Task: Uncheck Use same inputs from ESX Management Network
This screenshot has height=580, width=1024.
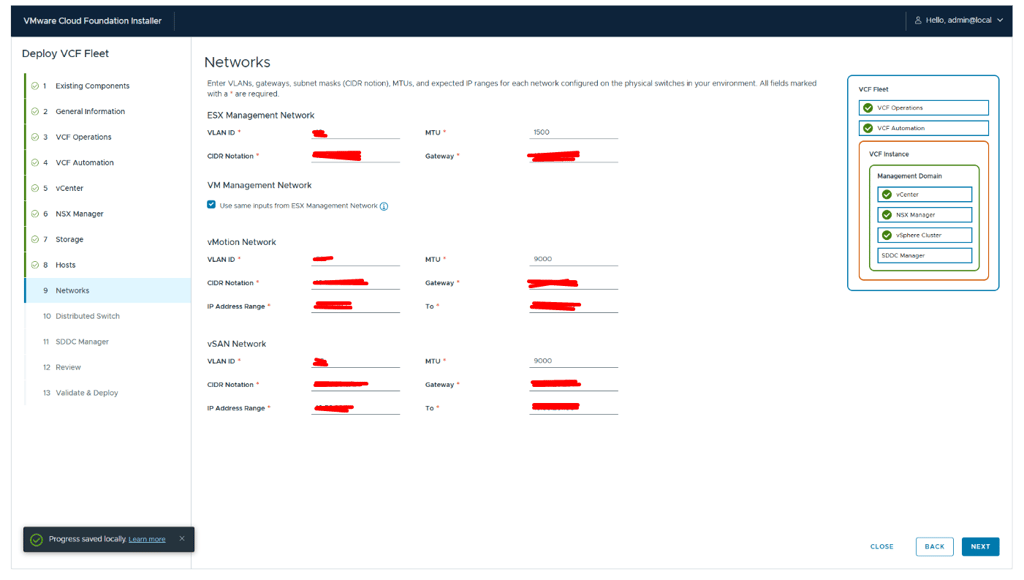Action: (x=211, y=204)
